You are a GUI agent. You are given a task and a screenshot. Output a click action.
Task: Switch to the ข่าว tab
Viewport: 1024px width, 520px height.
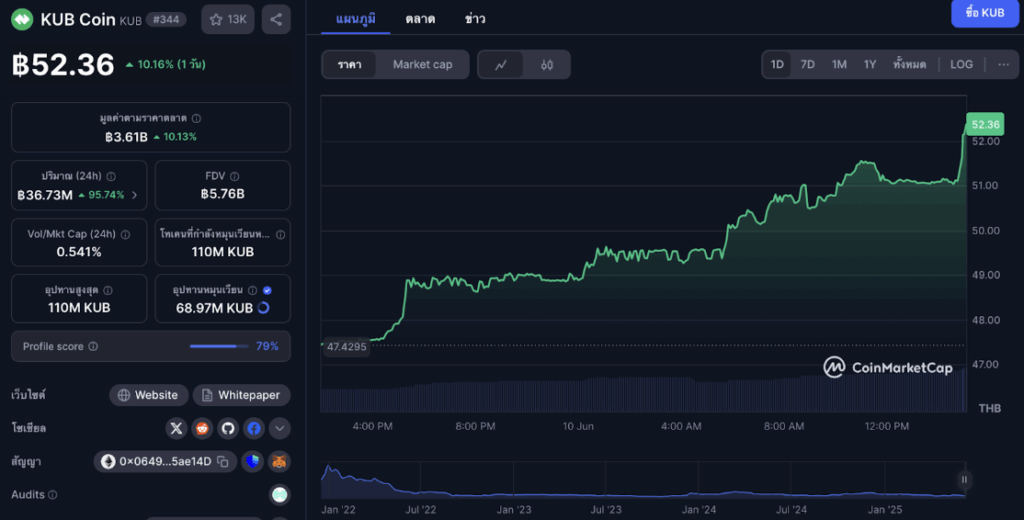pos(476,18)
